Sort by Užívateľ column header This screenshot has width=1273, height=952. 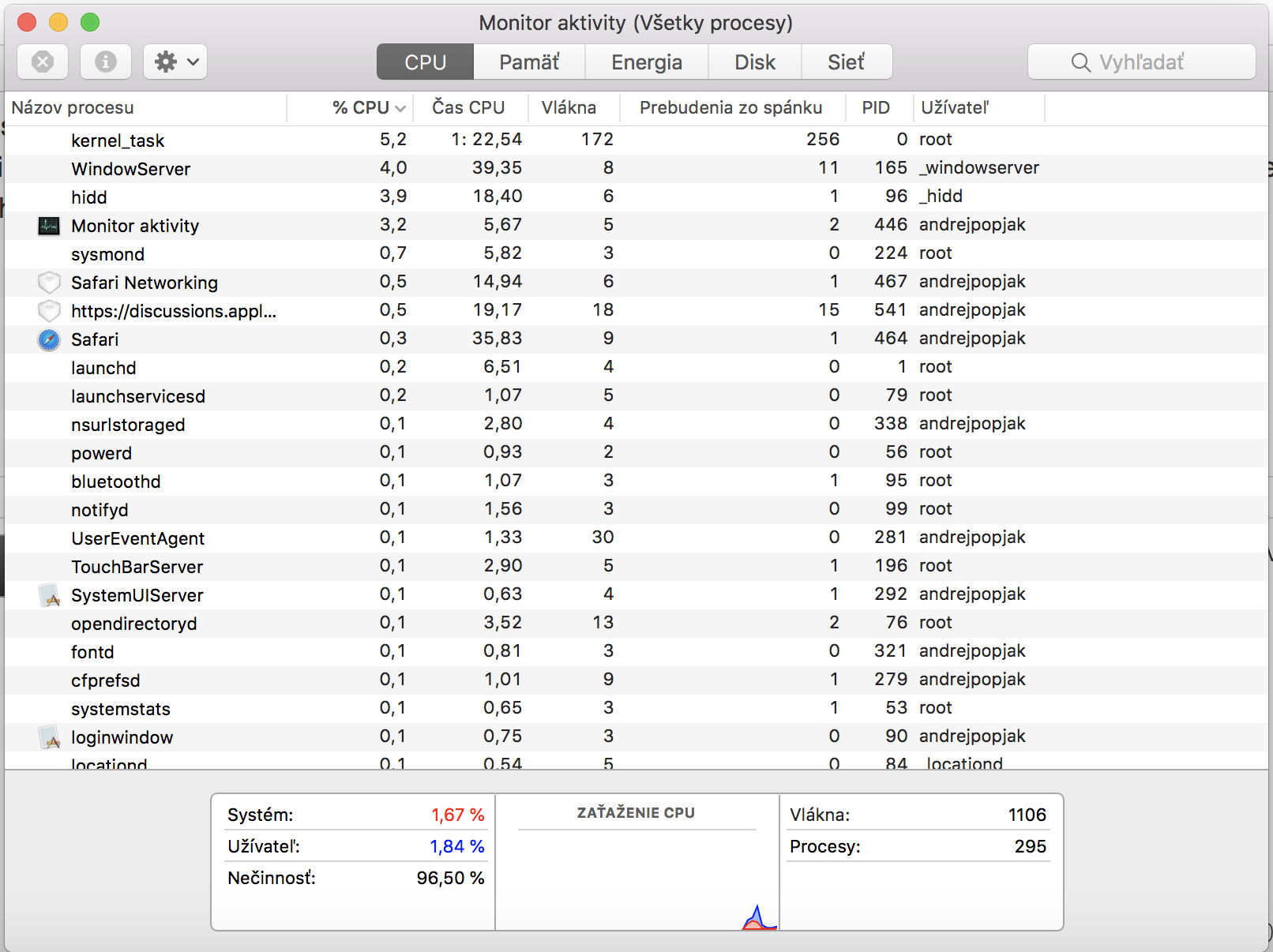[979, 107]
